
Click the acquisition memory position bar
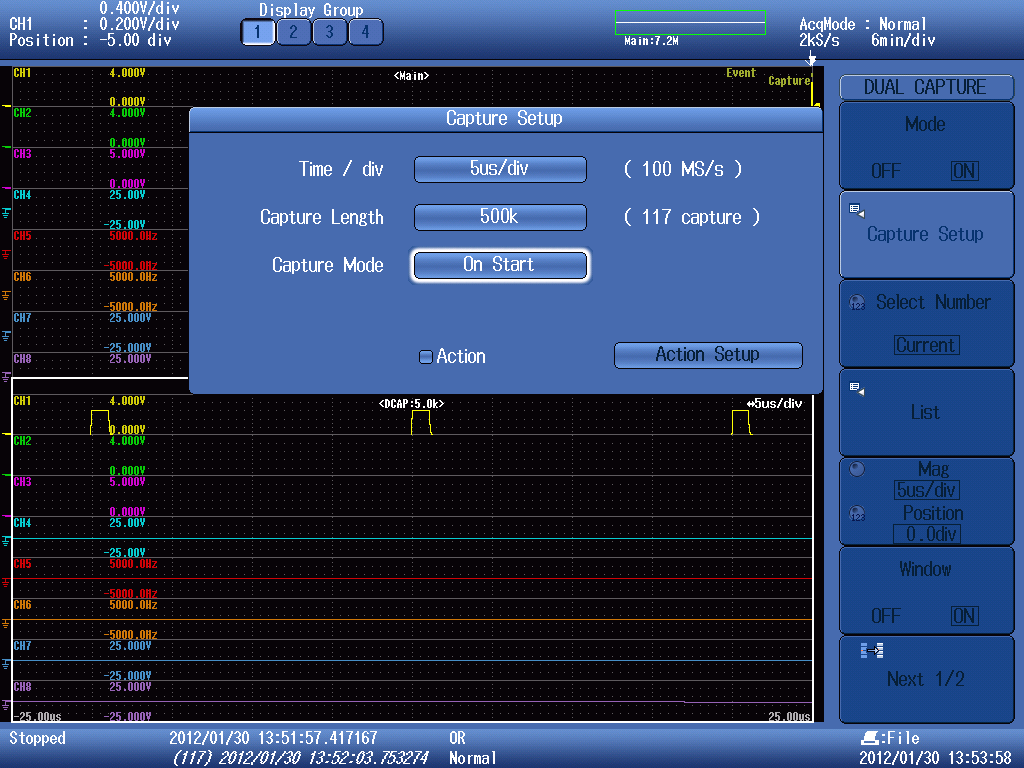(690, 23)
